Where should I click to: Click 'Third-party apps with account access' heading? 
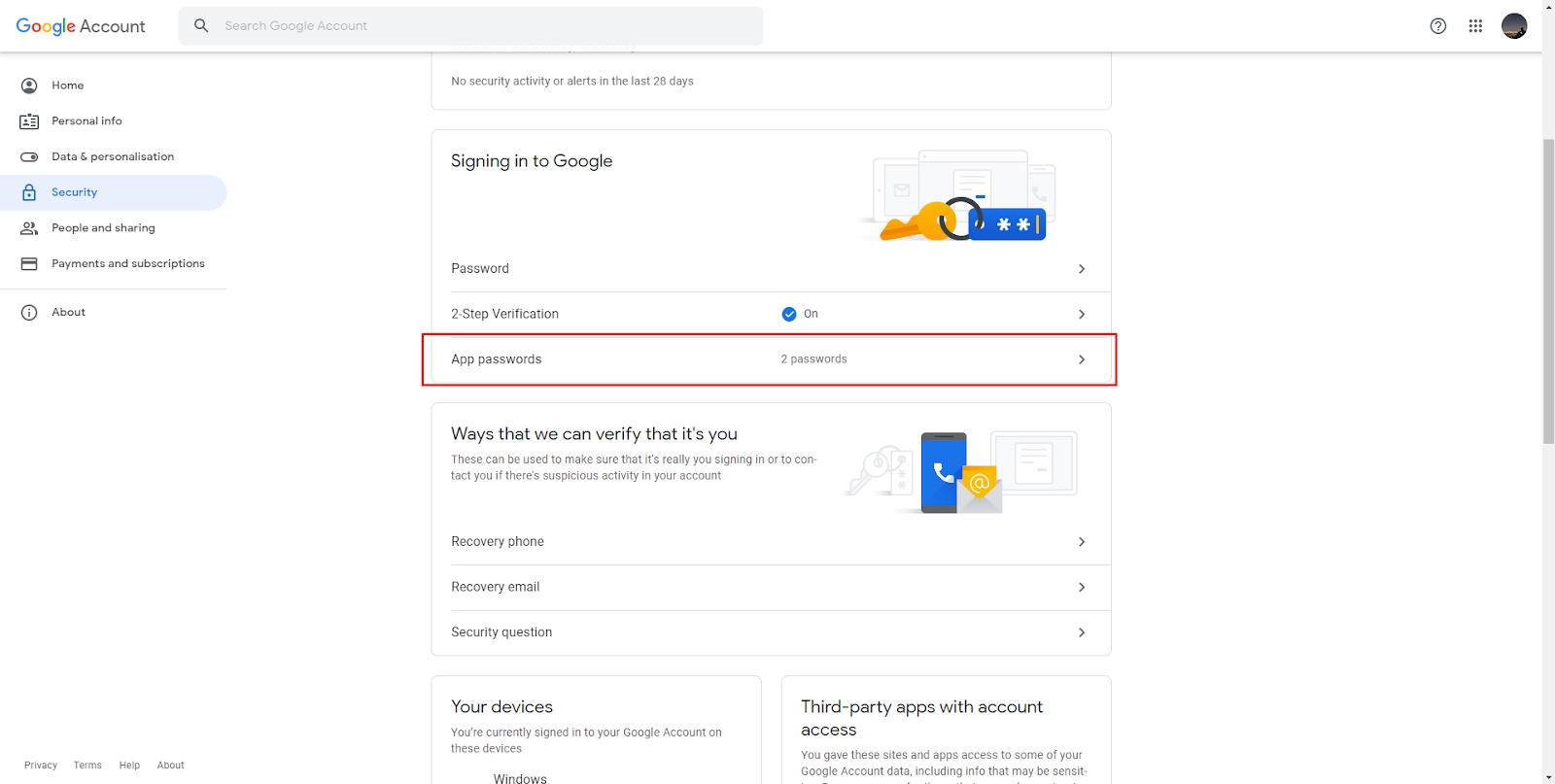[x=921, y=719]
